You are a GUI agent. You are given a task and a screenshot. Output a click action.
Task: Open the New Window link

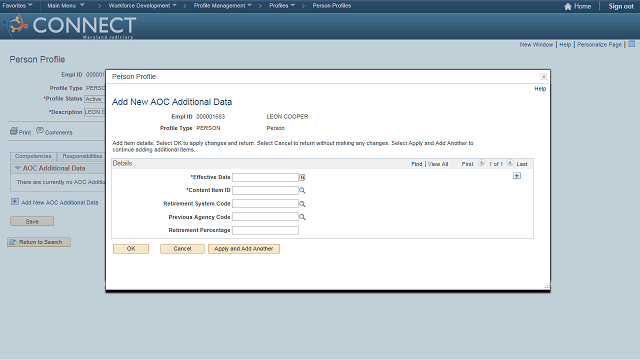[536, 44]
